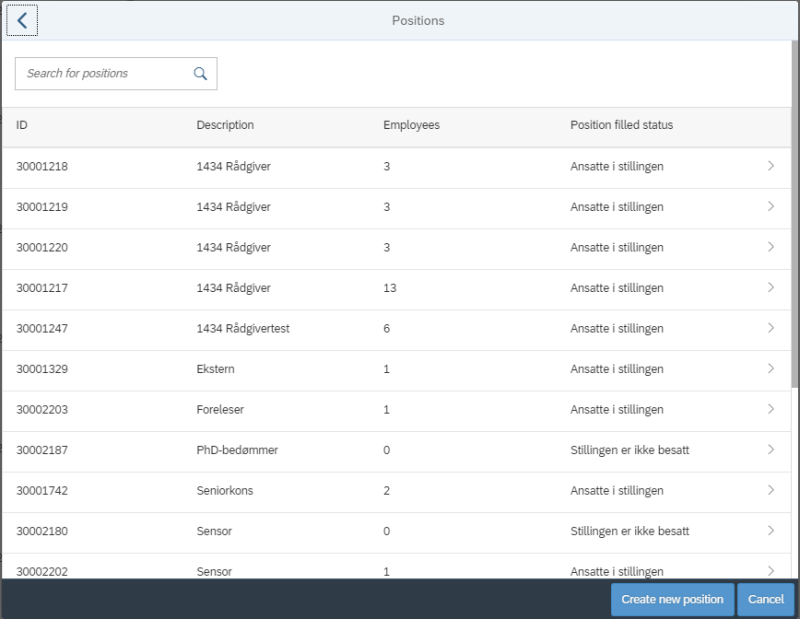This screenshot has width=800, height=619.
Task: Click employee count 2 for Seniorkons
Action: click(387, 491)
